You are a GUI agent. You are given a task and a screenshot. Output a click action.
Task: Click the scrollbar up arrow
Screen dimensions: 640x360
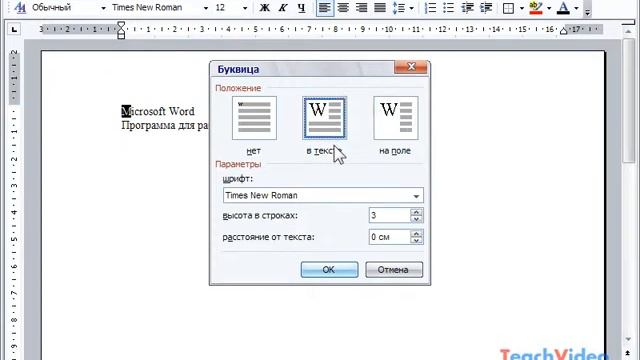[x=629, y=32]
